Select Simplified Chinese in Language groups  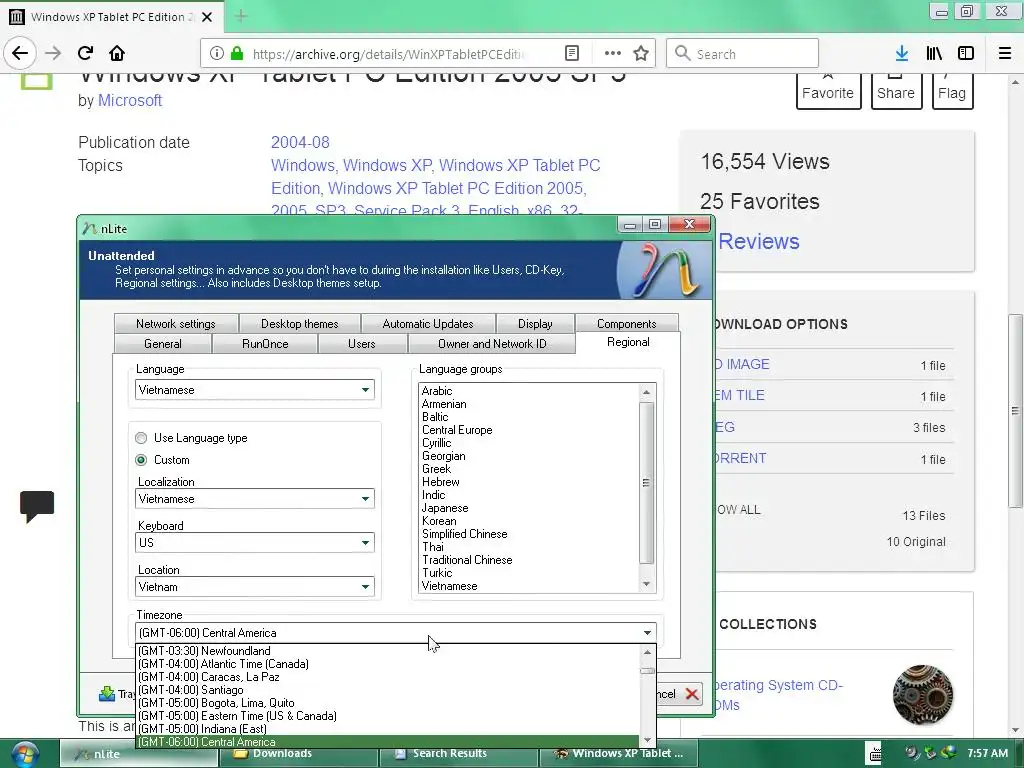(x=464, y=534)
